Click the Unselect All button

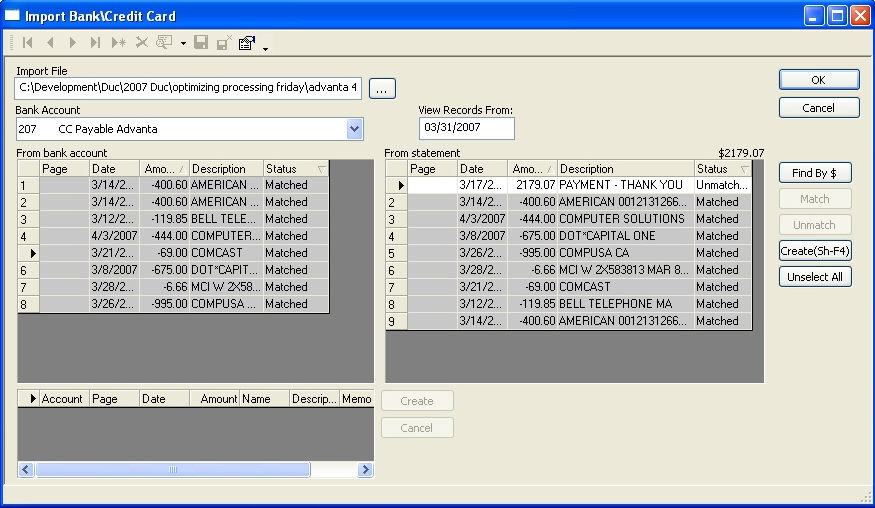[x=815, y=277]
